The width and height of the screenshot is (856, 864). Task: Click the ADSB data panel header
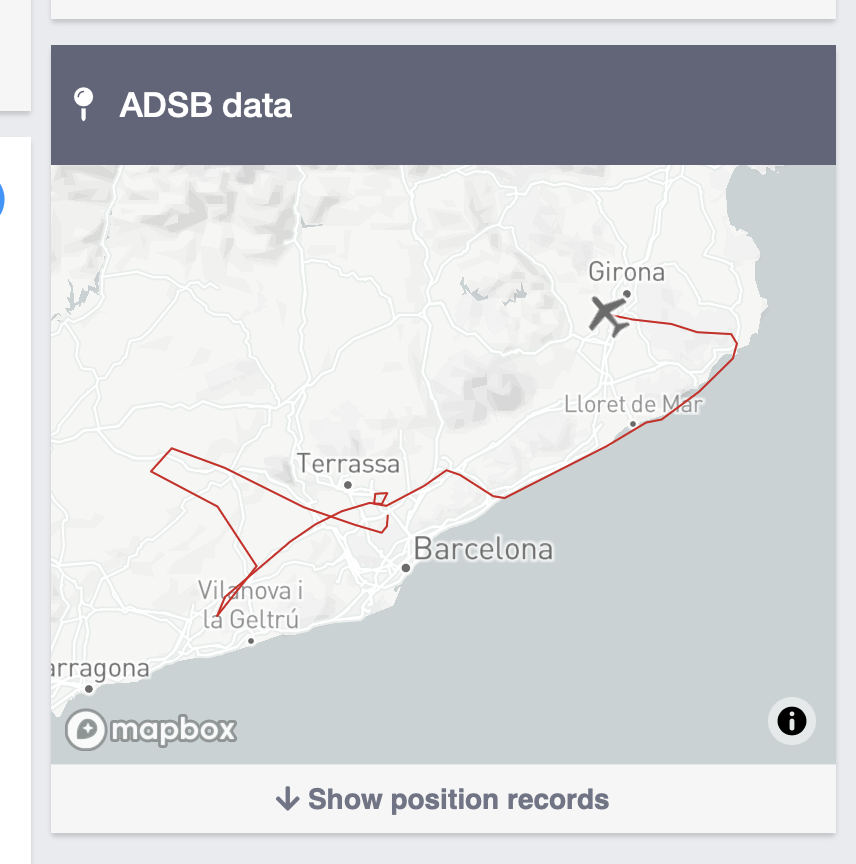tap(443, 105)
